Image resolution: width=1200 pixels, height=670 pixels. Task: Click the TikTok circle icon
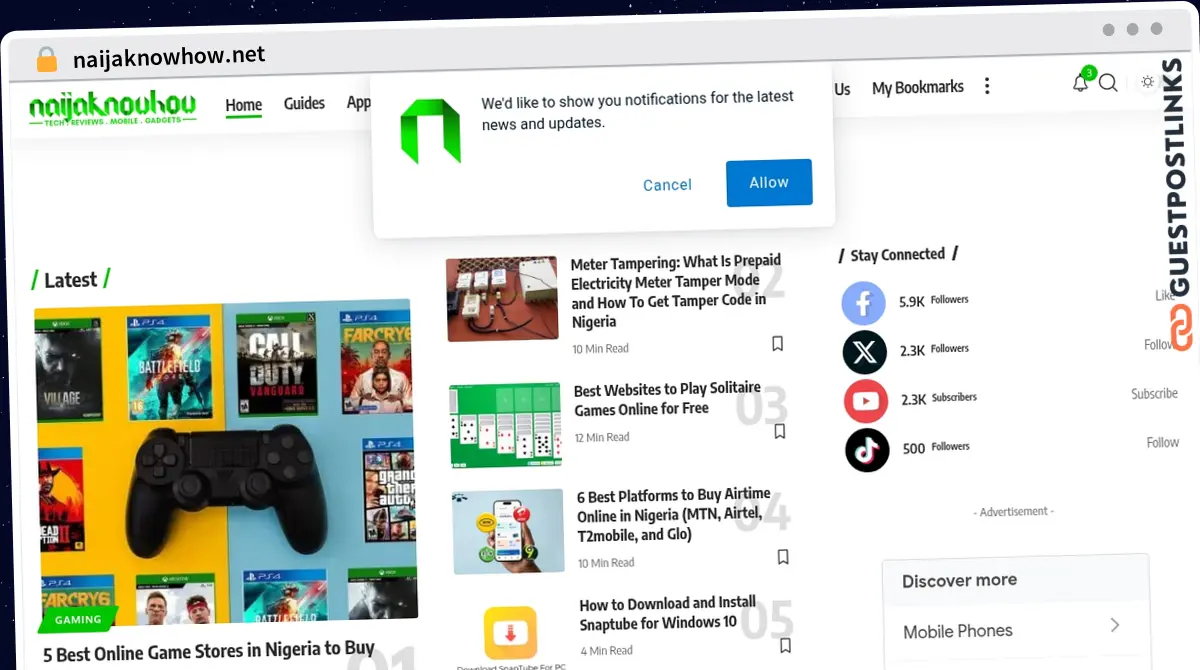click(x=867, y=450)
